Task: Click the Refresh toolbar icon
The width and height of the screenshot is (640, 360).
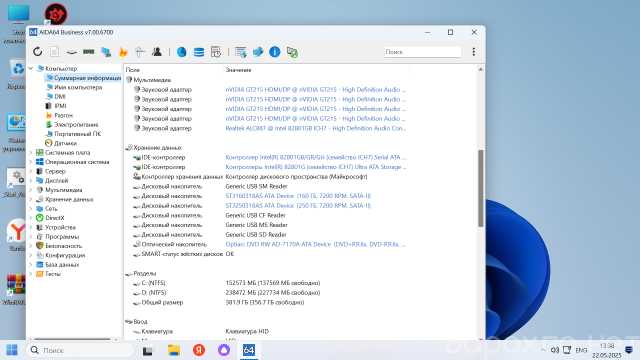Action: [x=38, y=52]
